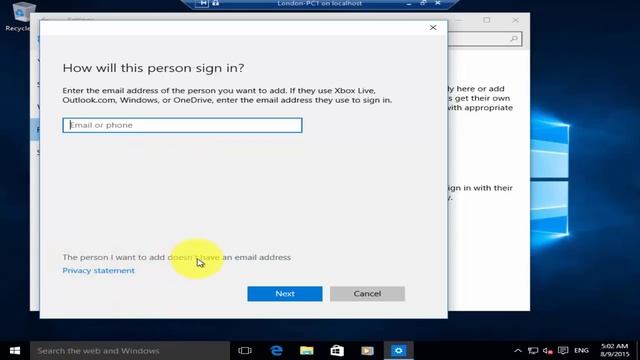
Task: Switch to Settings app on taskbar
Action: pyautogui.click(x=398, y=351)
